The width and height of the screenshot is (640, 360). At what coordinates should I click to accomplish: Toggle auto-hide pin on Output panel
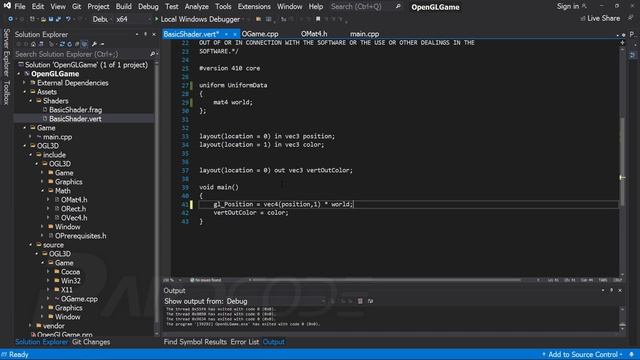tap(611, 290)
